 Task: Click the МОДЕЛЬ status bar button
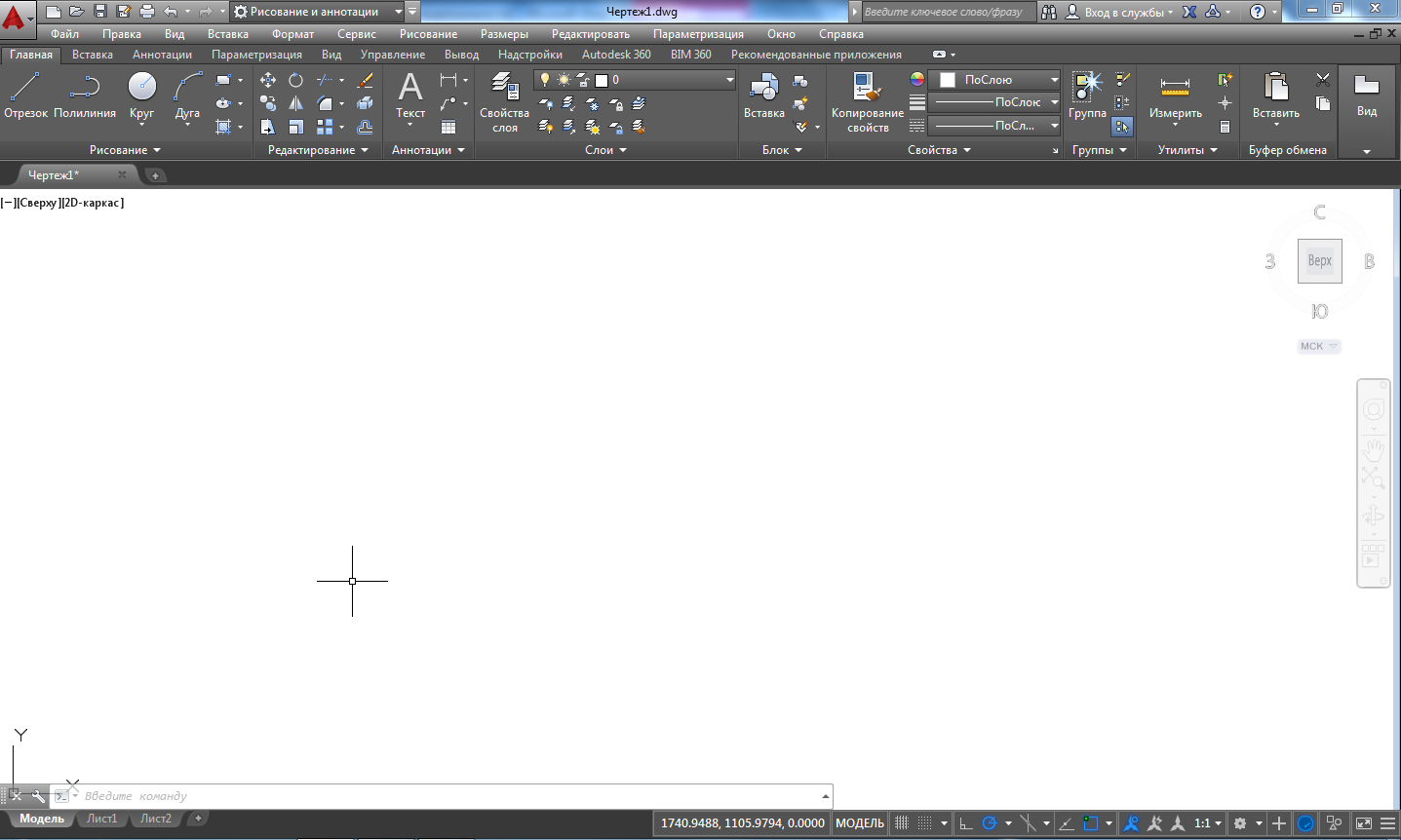pyautogui.click(x=860, y=823)
